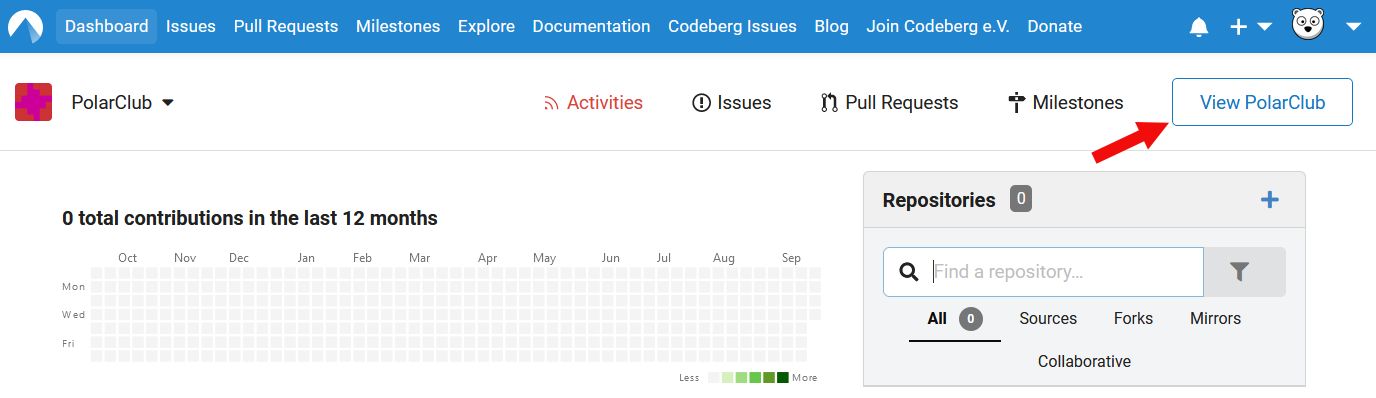Select the All repositories tab
Screen dimensions: 1376x398
pos(955,319)
